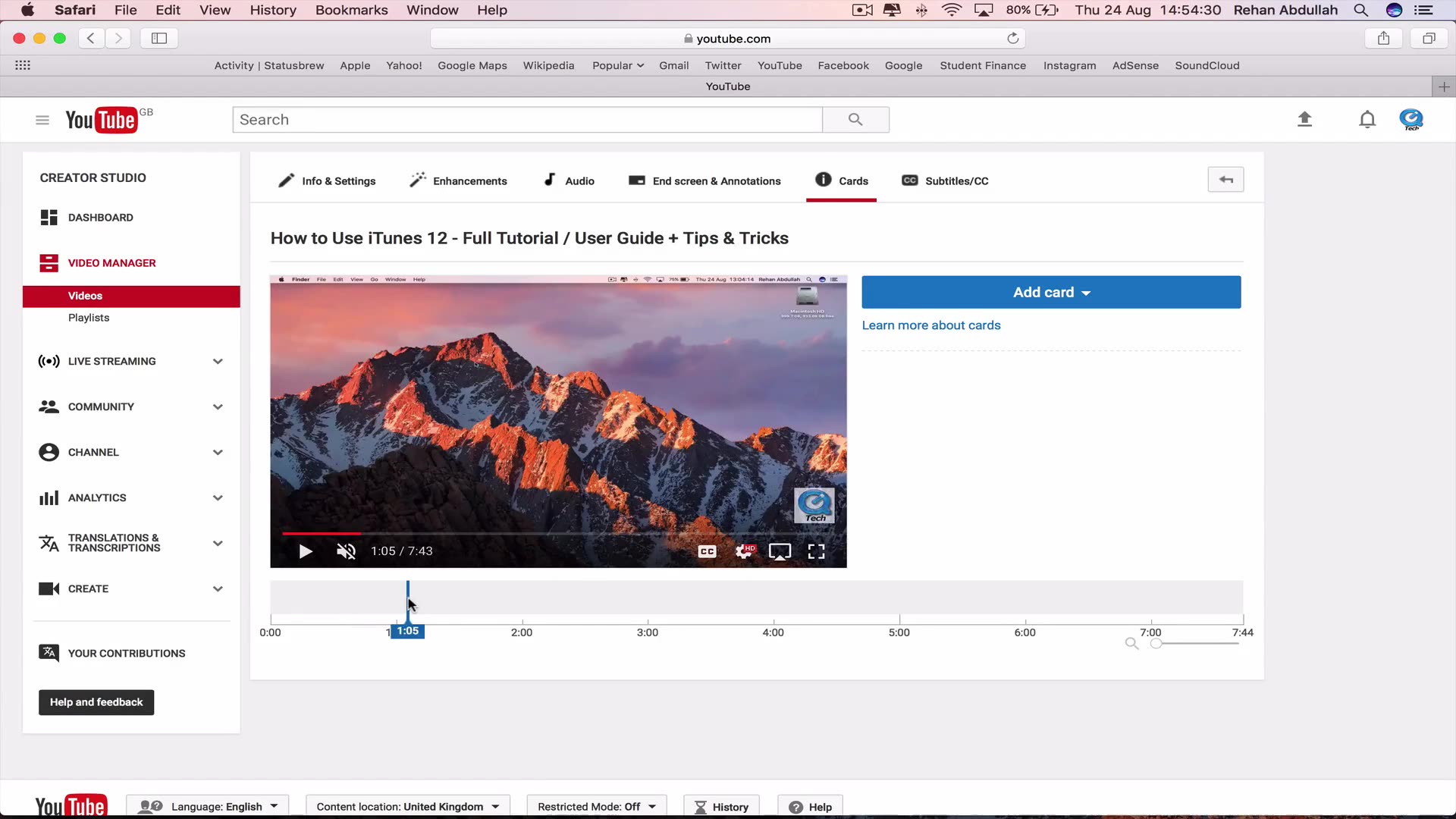Open the Restricted Mode dropdown
The width and height of the screenshot is (1456, 819).
(596, 806)
